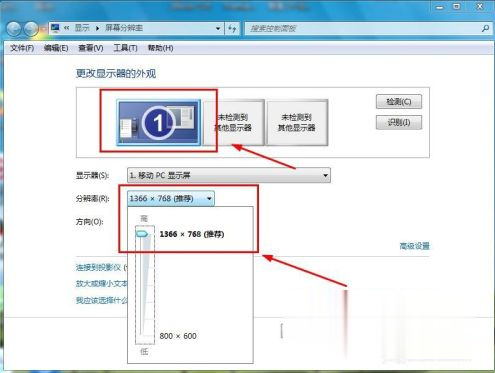Click the refresh icon beside address bar
Image resolution: width=495 pixels, height=373 pixels.
tap(232, 29)
